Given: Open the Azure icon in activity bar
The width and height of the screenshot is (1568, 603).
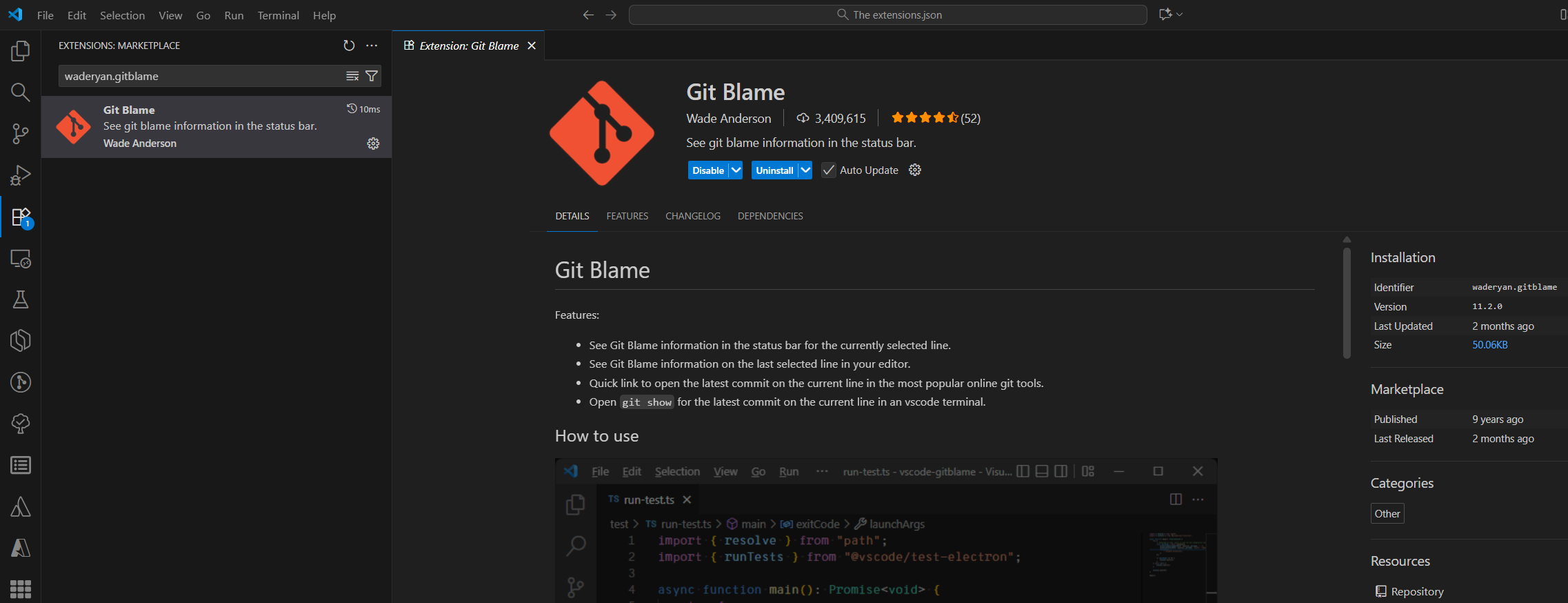Looking at the screenshot, I should coord(21,548).
